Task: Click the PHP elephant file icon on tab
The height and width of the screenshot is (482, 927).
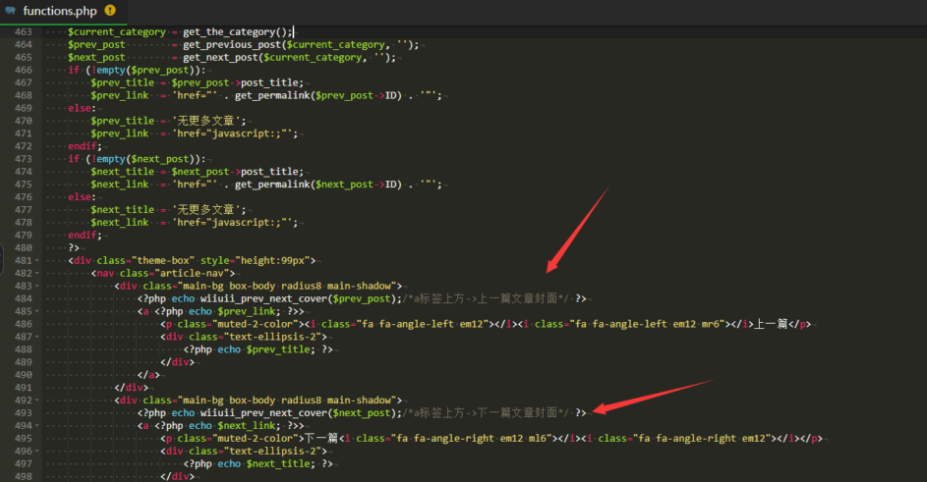Action: (10, 11)
